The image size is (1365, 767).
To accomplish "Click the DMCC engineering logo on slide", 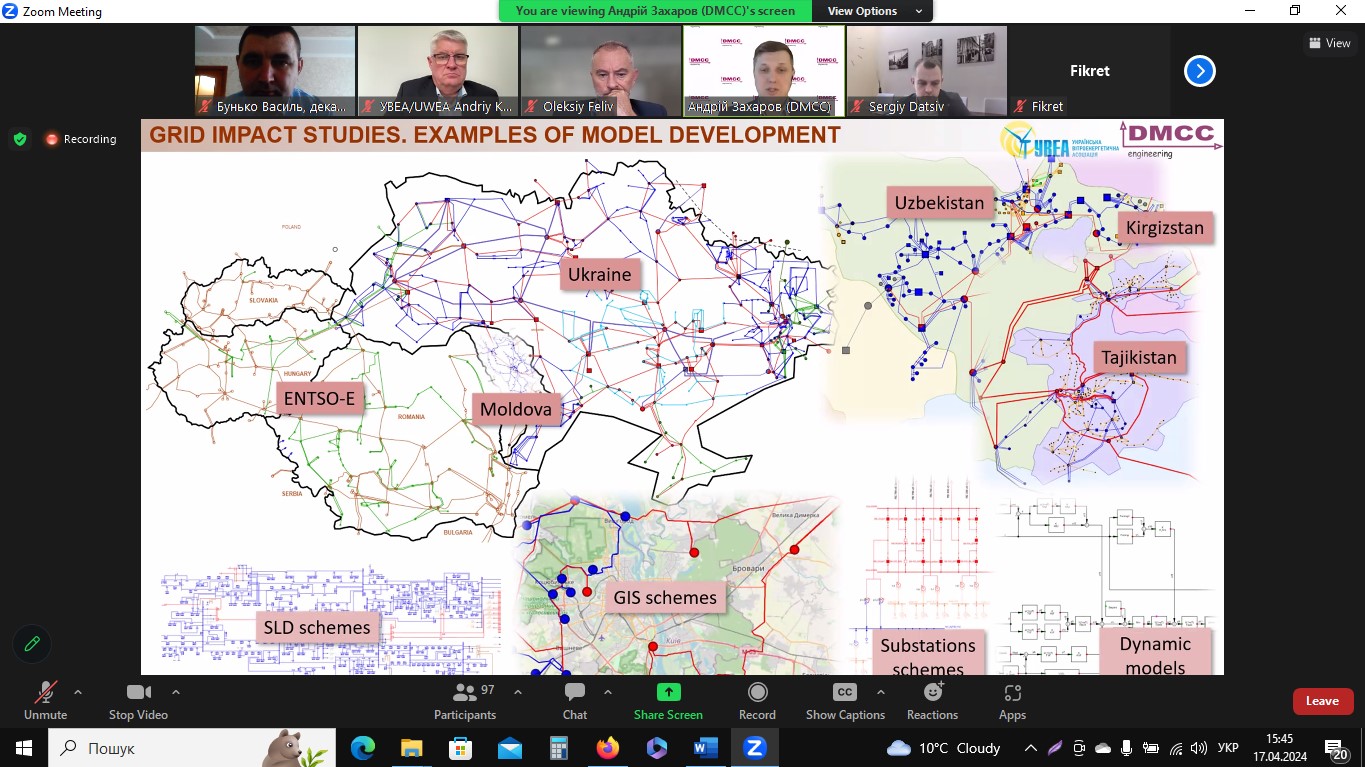I will point(1170,139).
